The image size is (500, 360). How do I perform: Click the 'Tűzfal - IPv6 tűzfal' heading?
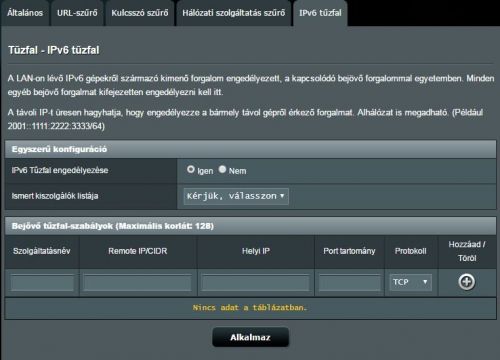[54, 50]
